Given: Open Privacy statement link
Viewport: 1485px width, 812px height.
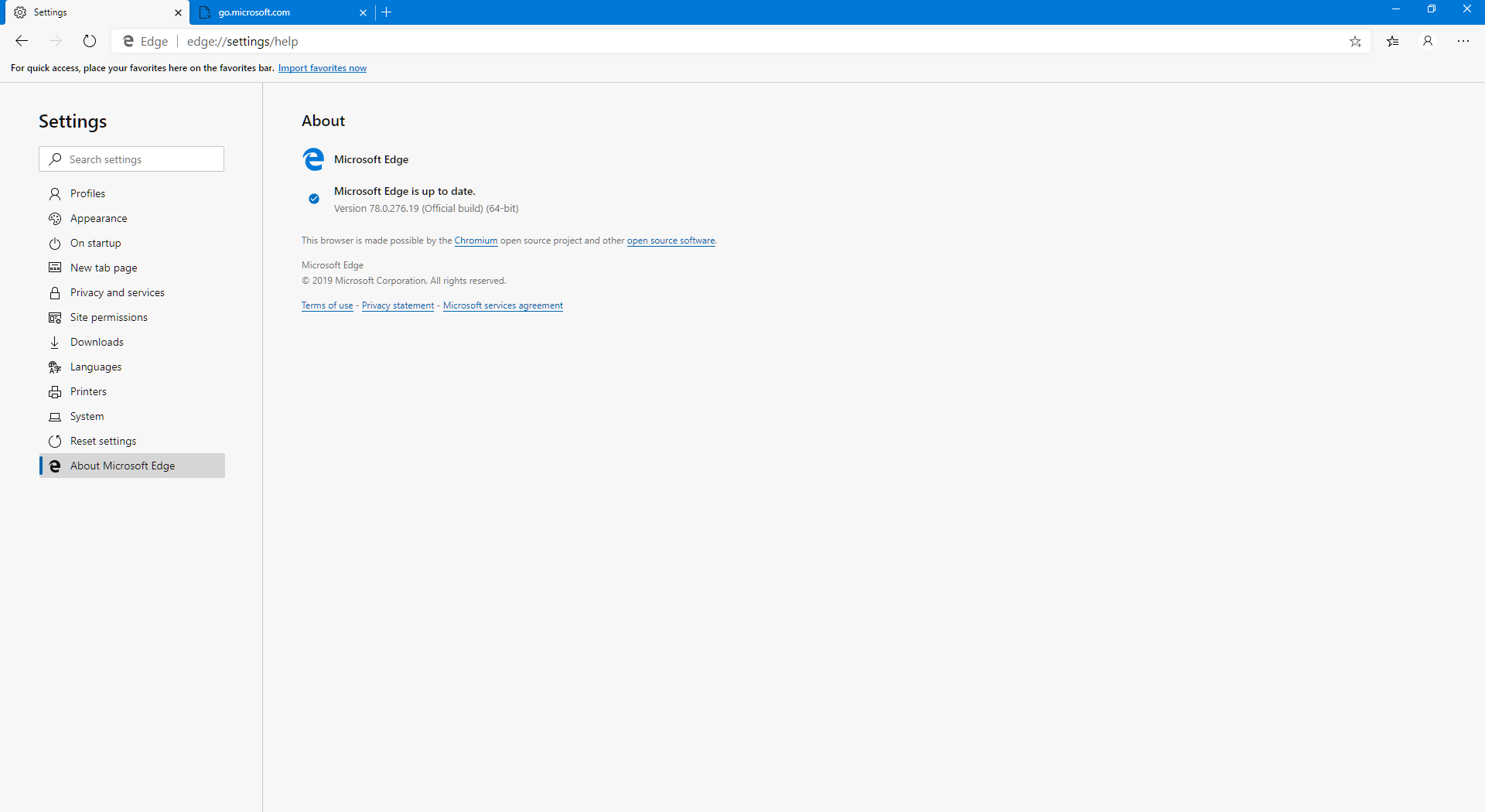Looking at the screenshot, I should pyautogui.click(x=398, y=305).
